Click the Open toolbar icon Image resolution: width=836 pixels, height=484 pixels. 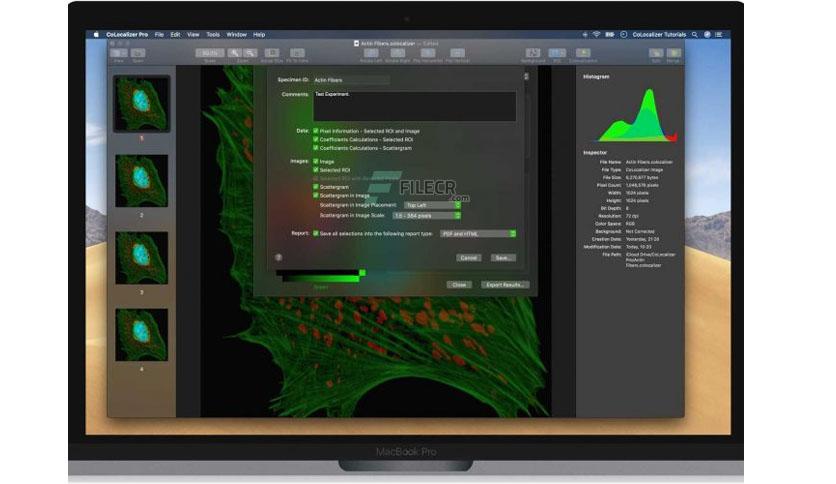(x=138, y=53)
